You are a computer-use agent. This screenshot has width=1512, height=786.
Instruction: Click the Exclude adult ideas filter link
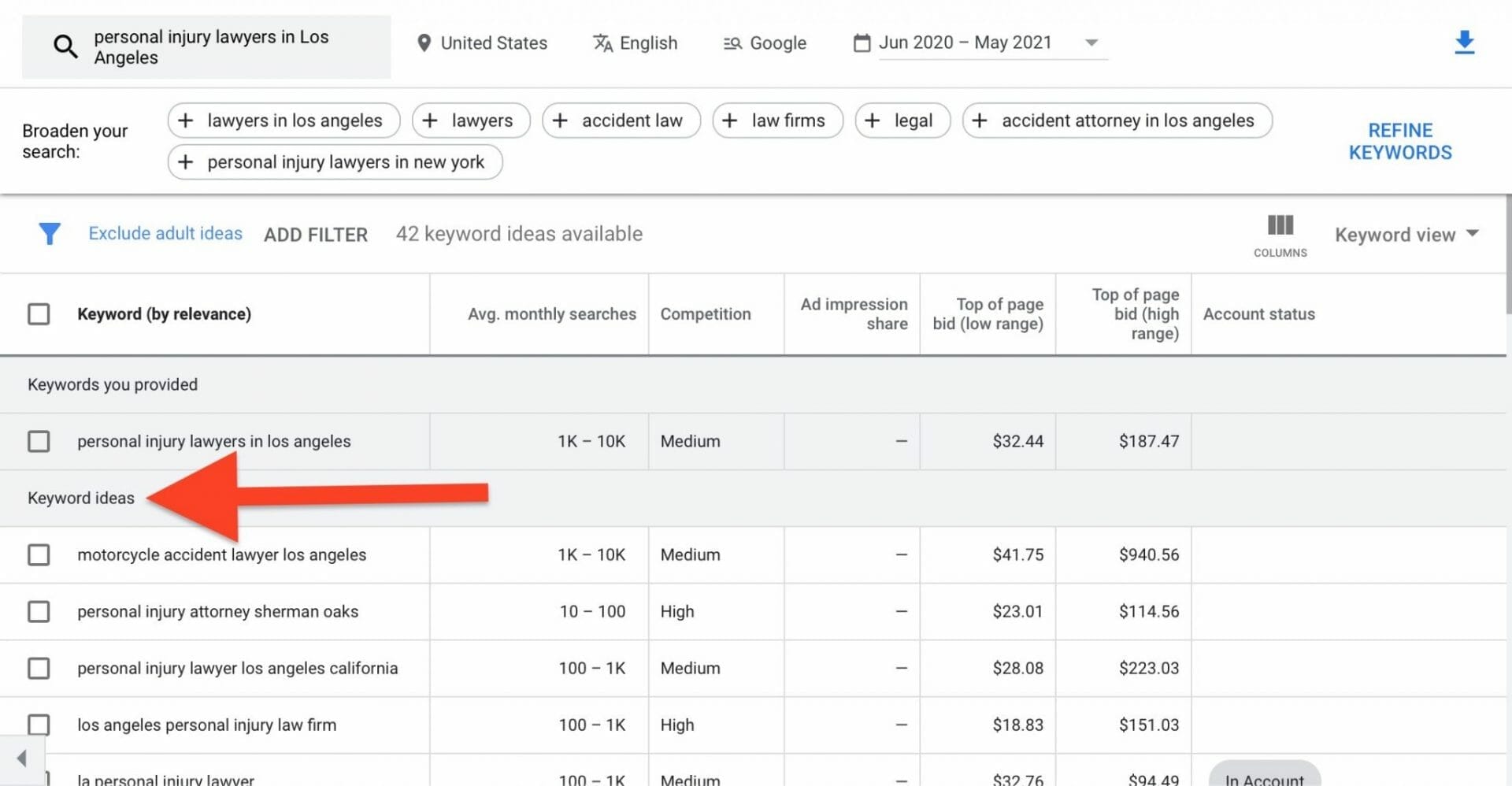(x=165, y=234)
